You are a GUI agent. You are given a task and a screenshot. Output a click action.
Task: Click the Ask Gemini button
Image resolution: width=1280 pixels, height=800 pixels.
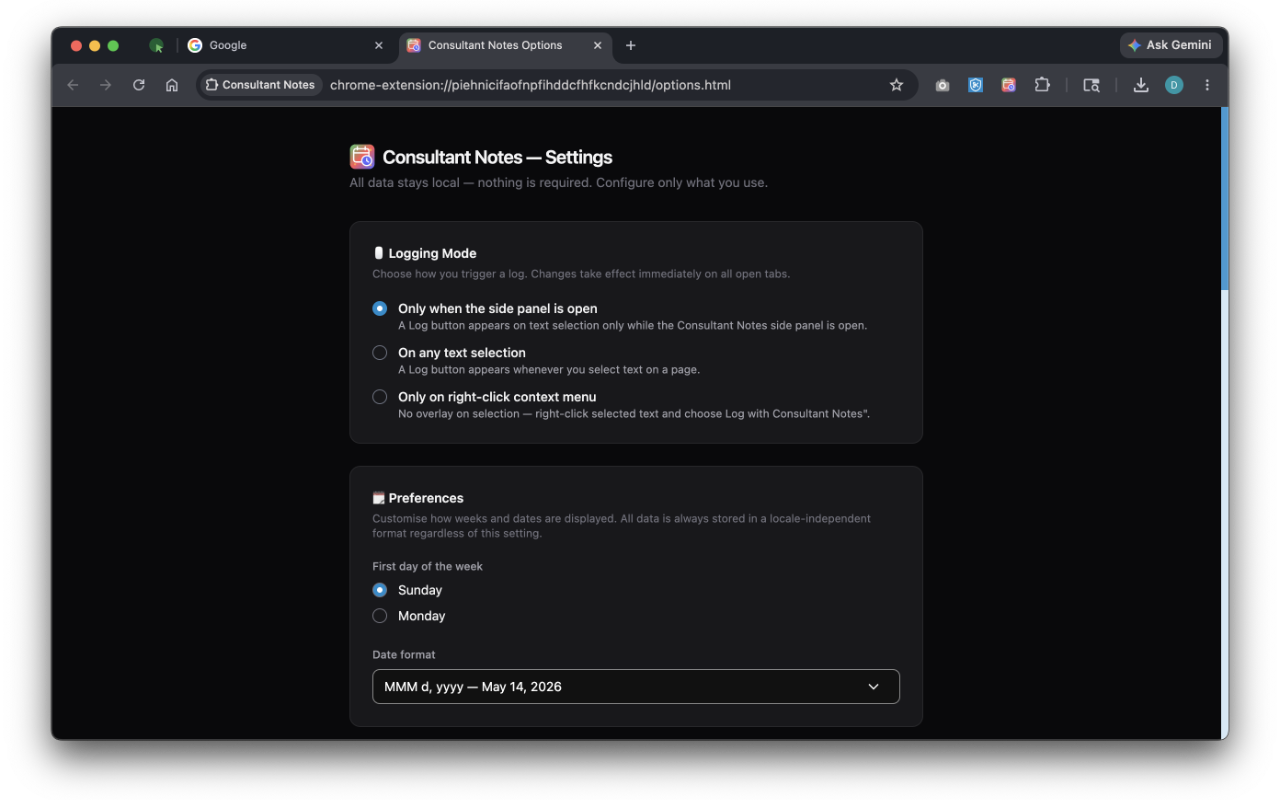[x=1171, y=45]
